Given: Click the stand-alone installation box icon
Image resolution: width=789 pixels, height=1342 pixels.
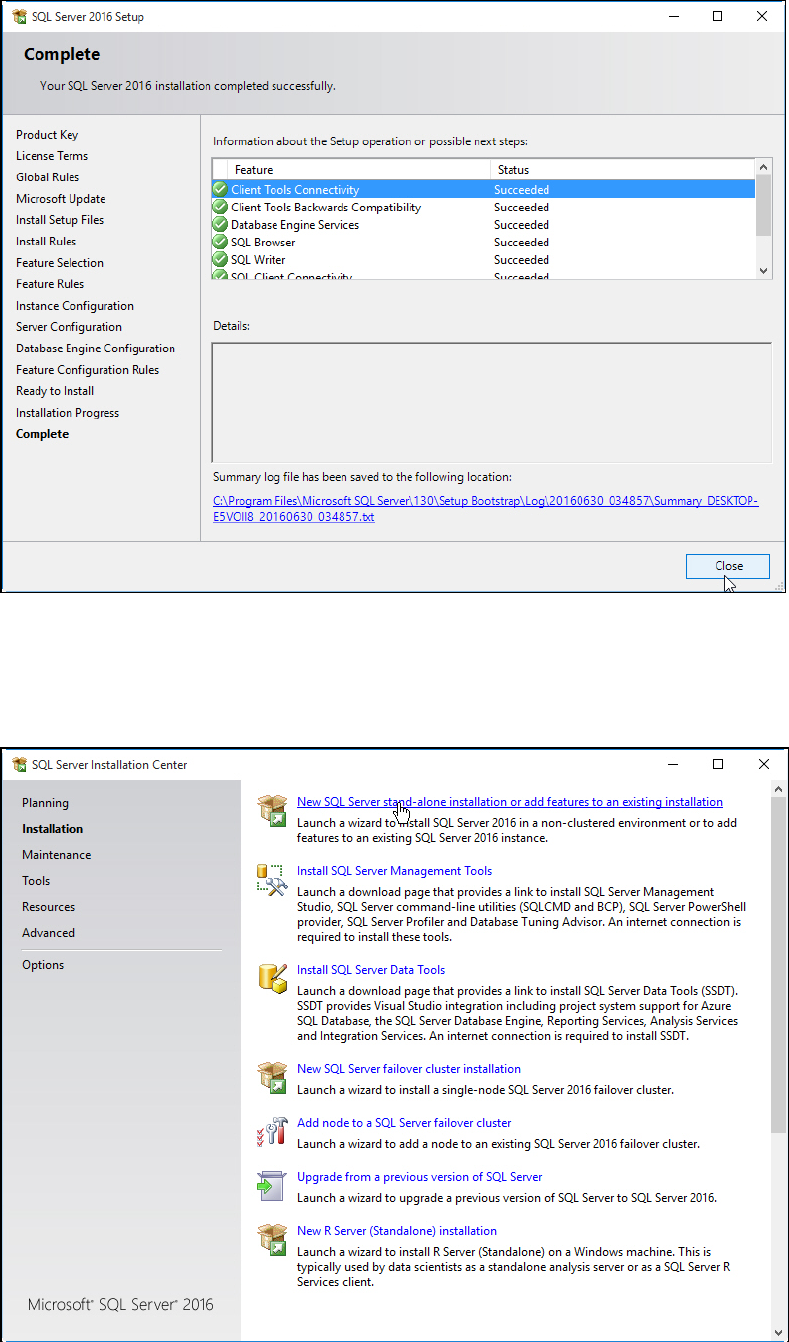Looking at the screenshot, I should [x=272, y=811].
